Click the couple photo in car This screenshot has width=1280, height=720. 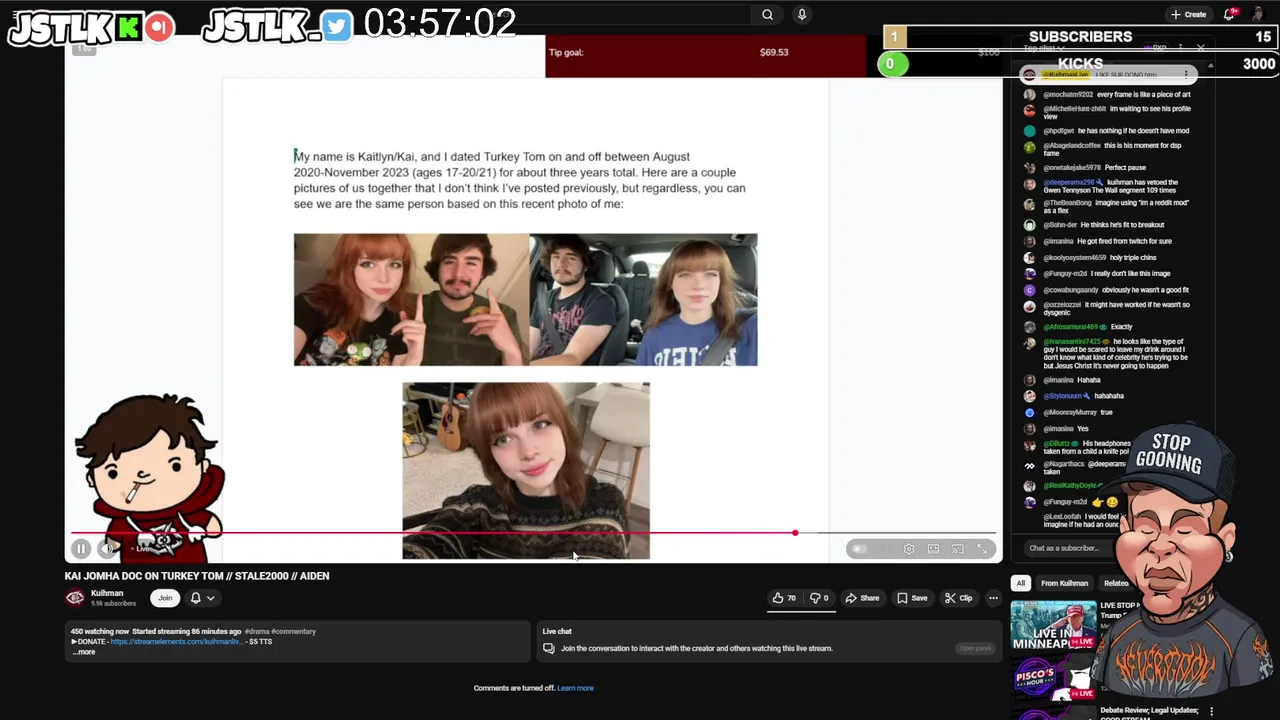(643, 300)
